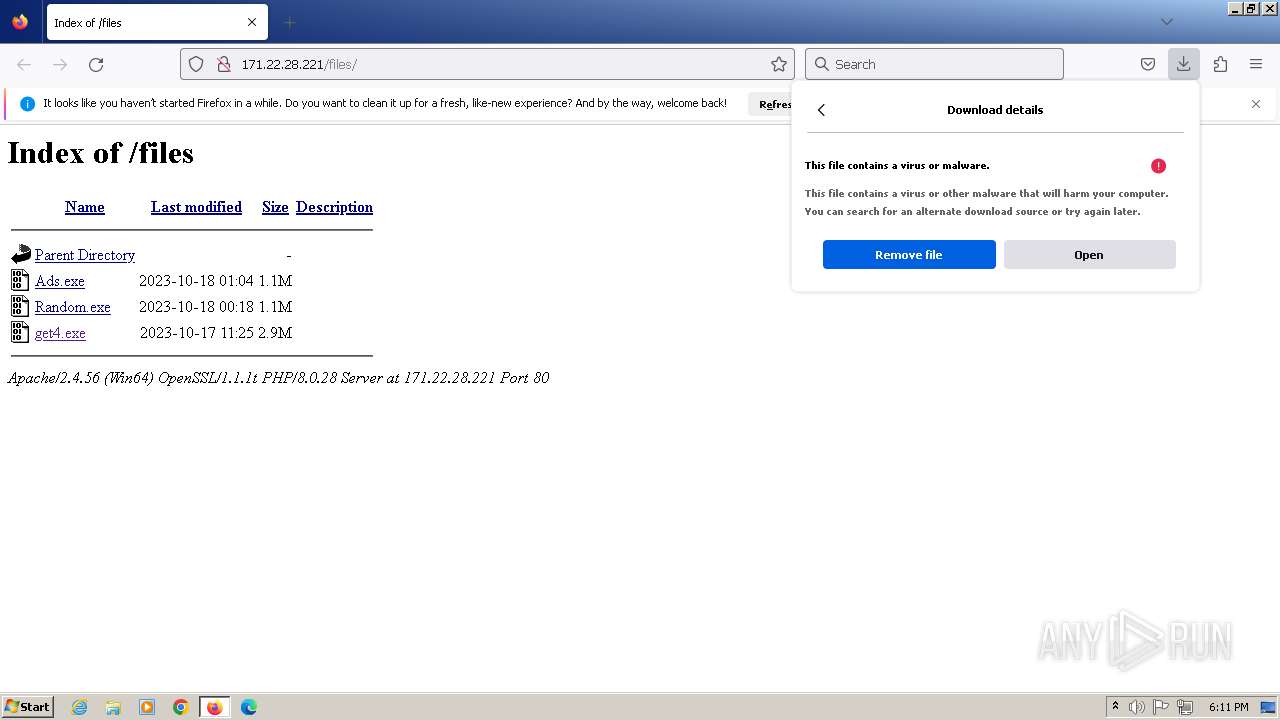
Task: Click the Open button in download panel
Action: click(1089, 255)
